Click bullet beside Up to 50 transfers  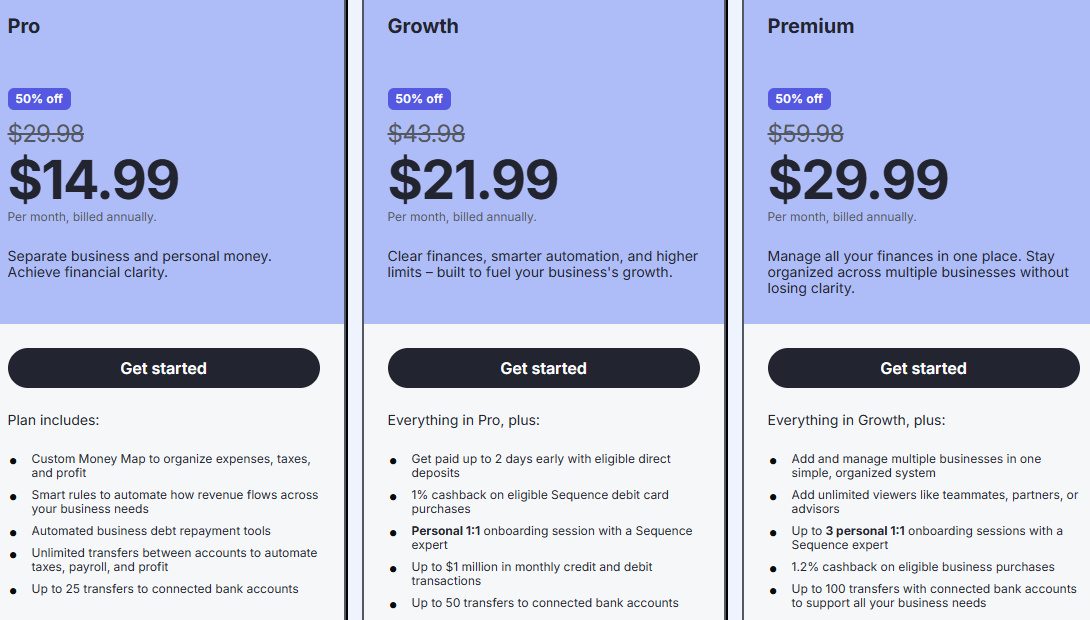coord(393,605)
